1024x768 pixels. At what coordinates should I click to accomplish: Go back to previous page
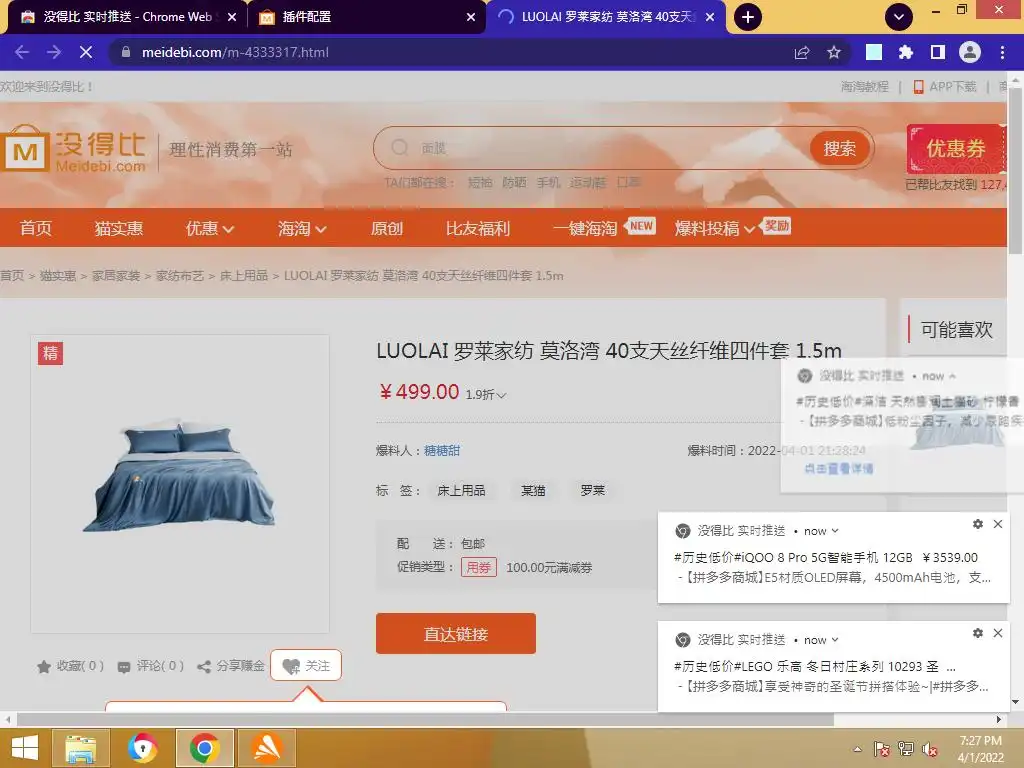(x=22, y=52)
